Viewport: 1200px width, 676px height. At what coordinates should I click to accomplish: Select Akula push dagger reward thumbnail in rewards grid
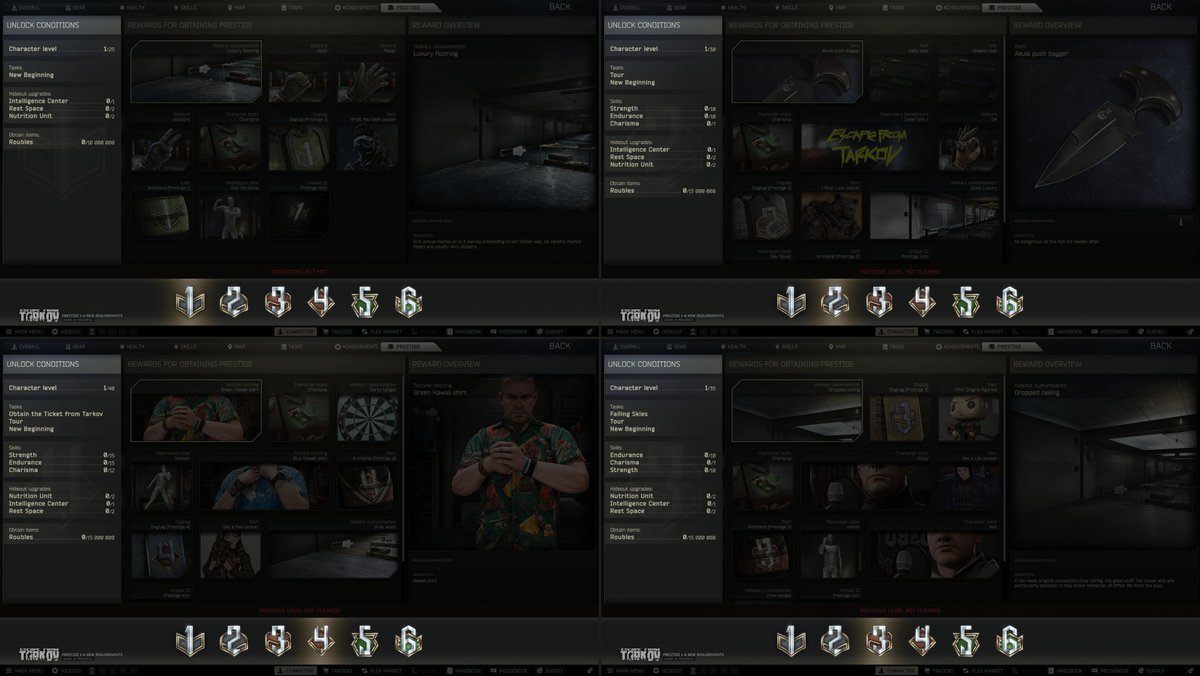pos(797,72)
